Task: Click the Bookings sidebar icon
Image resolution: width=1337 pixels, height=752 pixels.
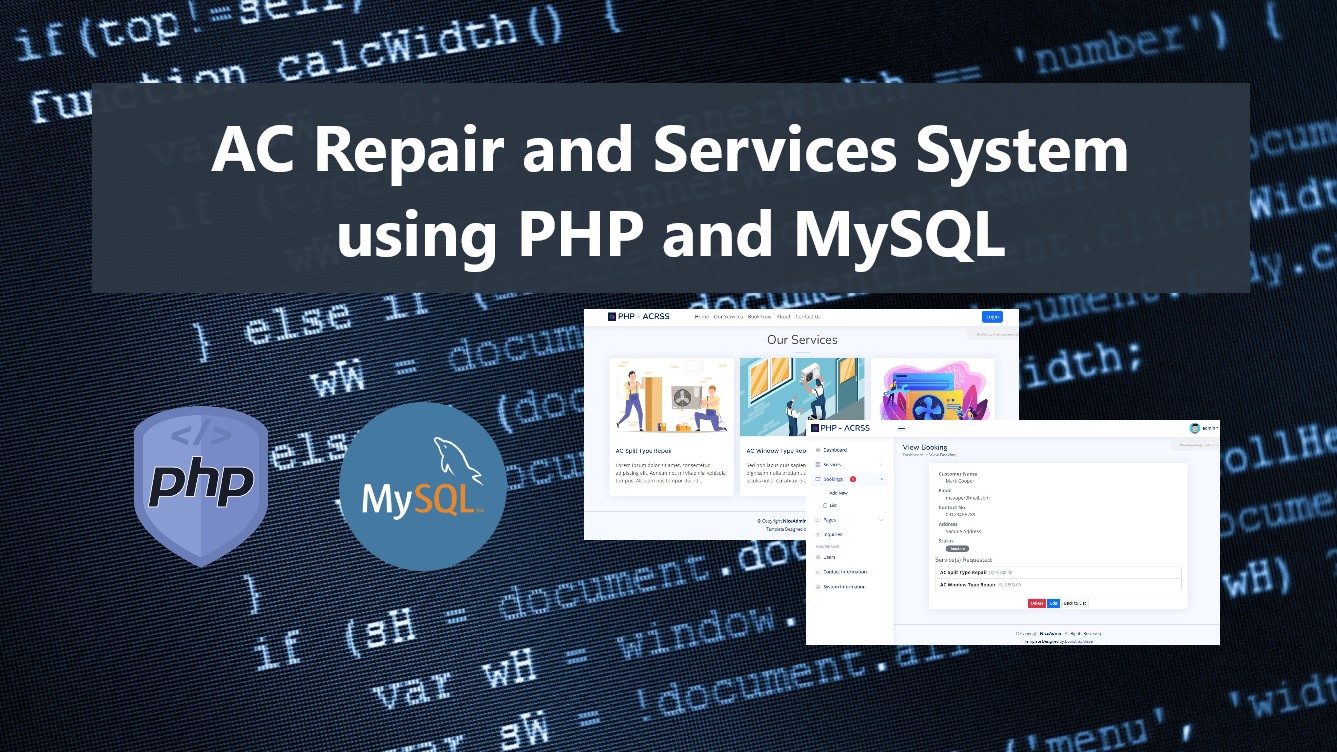Action: (818, 479)
